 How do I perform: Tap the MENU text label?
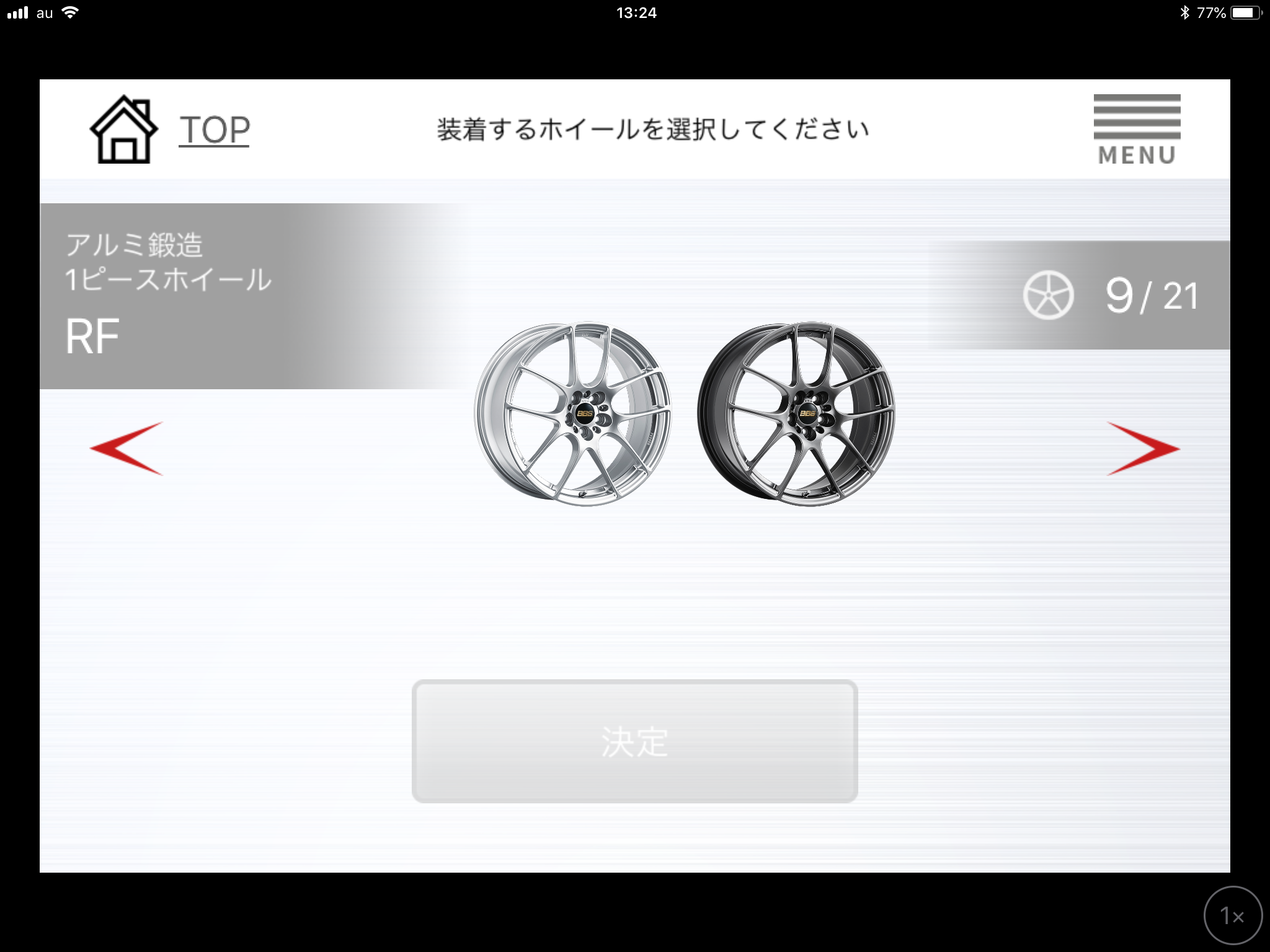(x=1137, y=155)
